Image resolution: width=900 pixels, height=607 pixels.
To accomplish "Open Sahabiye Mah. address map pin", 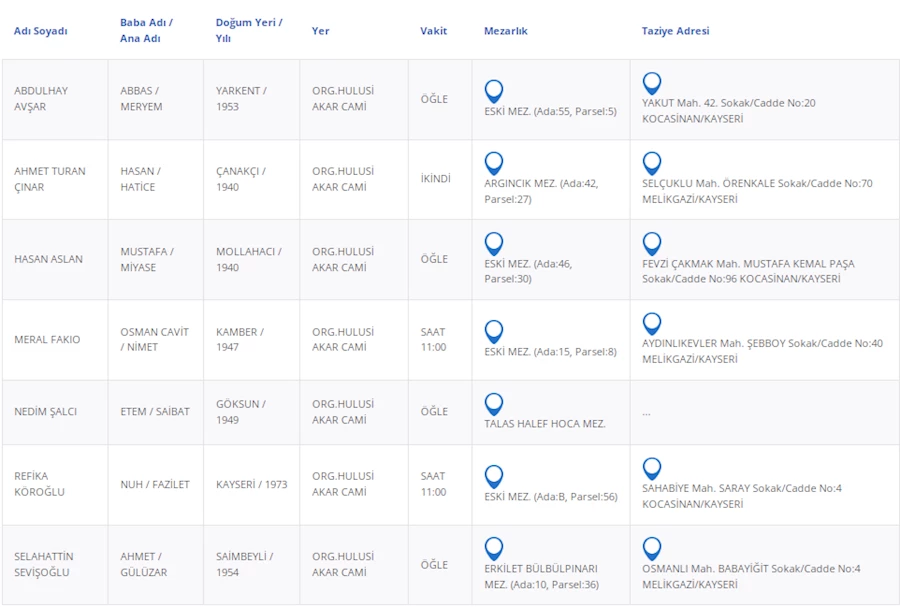I will (652, 468).
